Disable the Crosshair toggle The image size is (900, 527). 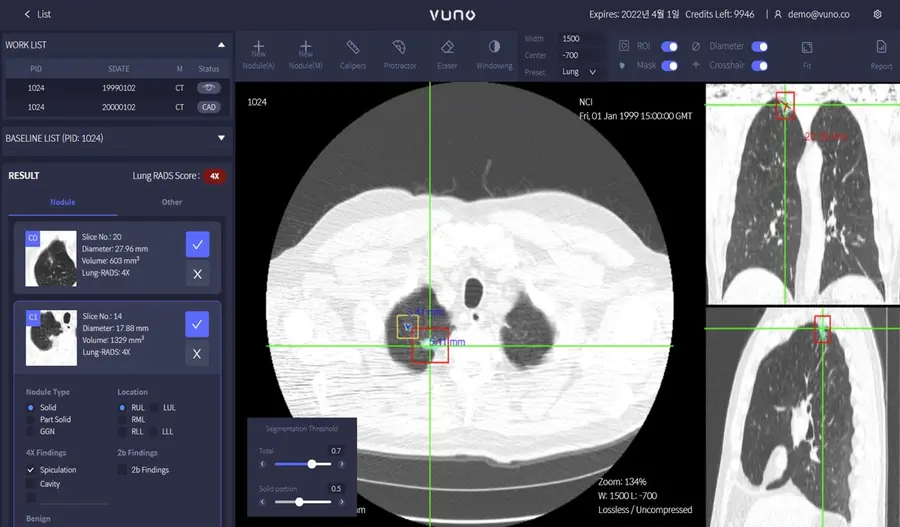pos(759,65)
